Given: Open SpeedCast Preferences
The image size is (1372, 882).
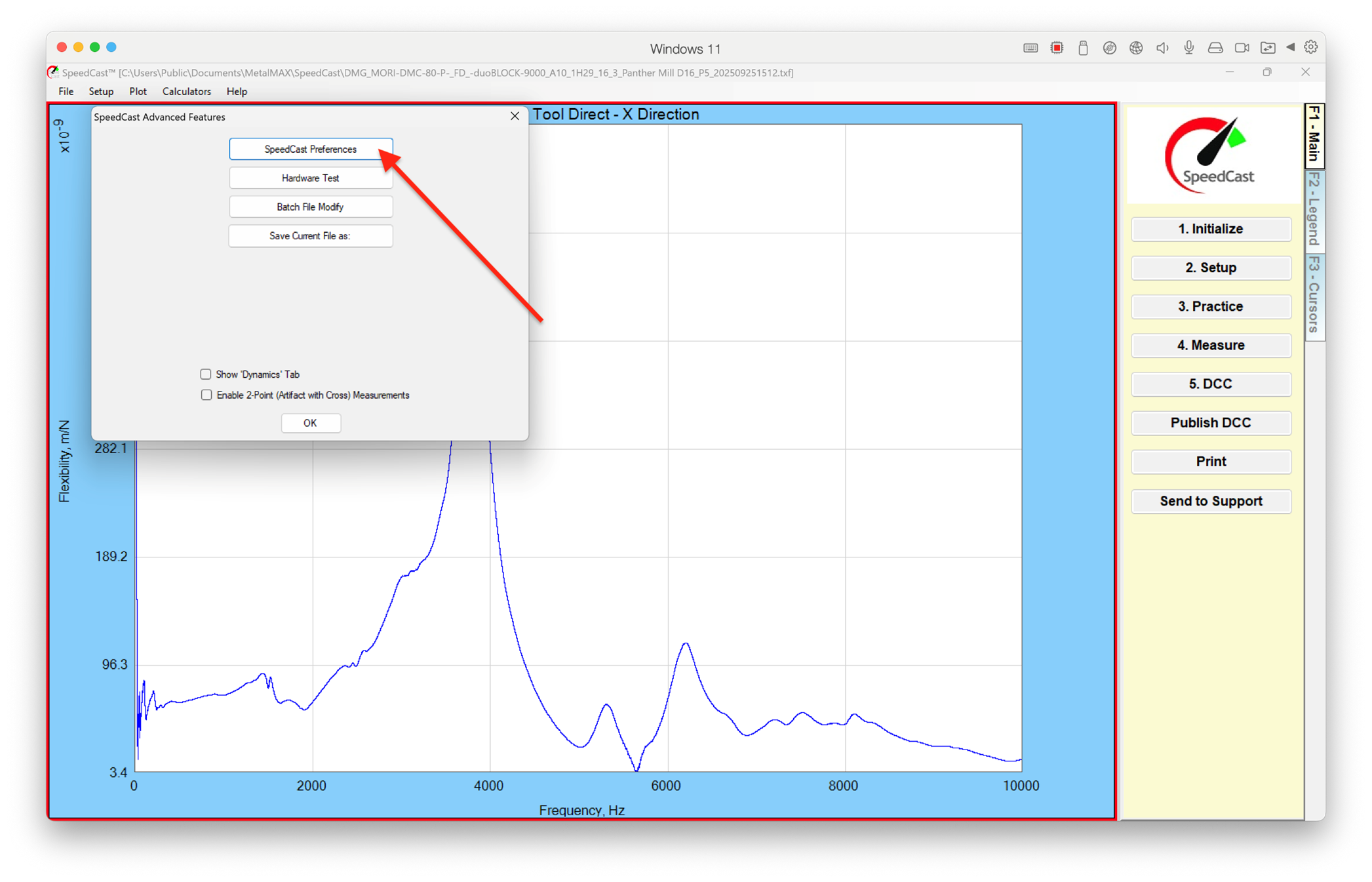Looking at the screenshot, I should pyautogui.click(x=311, y=150).
